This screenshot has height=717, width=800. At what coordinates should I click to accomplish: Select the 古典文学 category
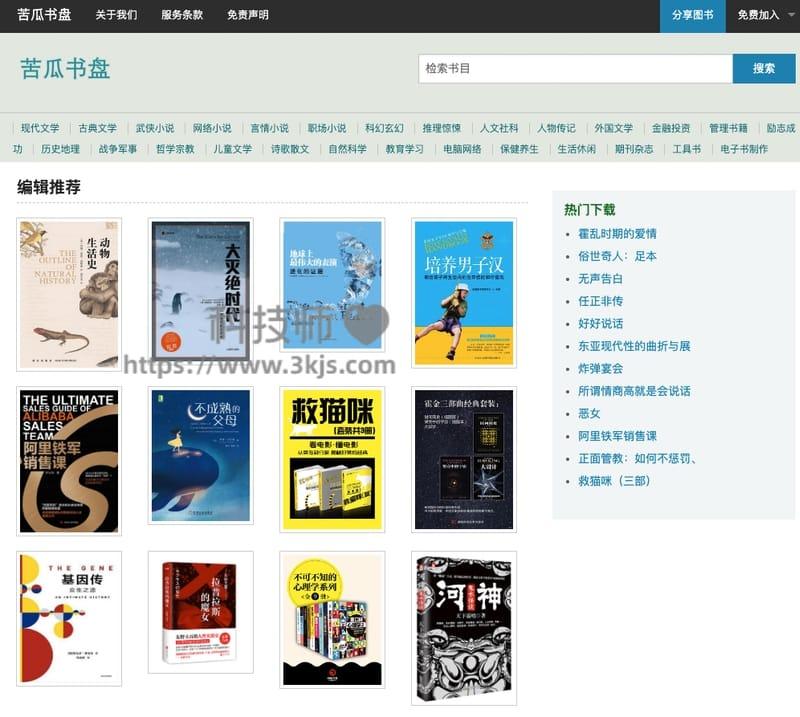[97, 128]
